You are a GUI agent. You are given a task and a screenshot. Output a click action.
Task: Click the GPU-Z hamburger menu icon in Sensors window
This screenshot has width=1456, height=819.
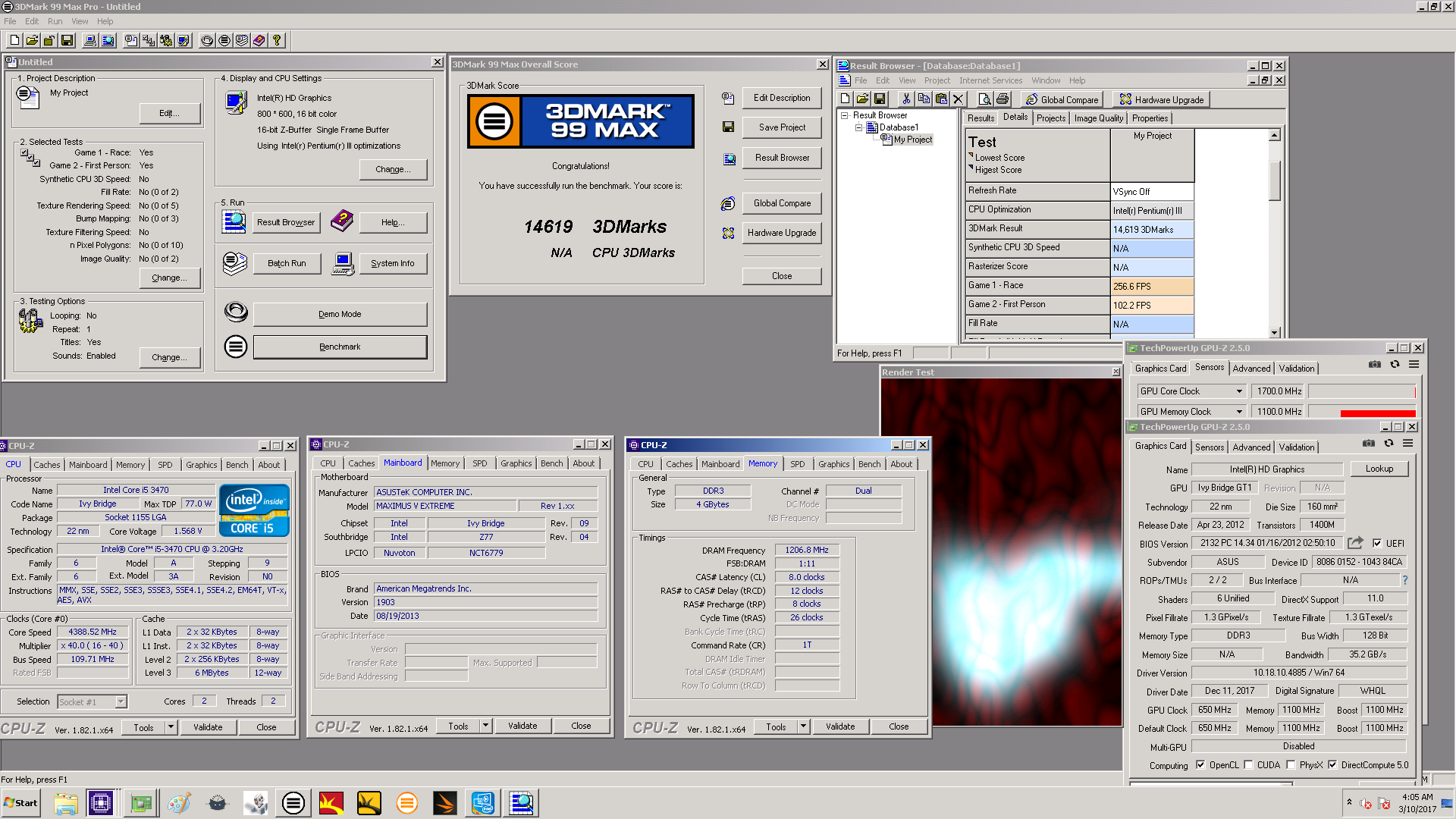point(1414,365)
